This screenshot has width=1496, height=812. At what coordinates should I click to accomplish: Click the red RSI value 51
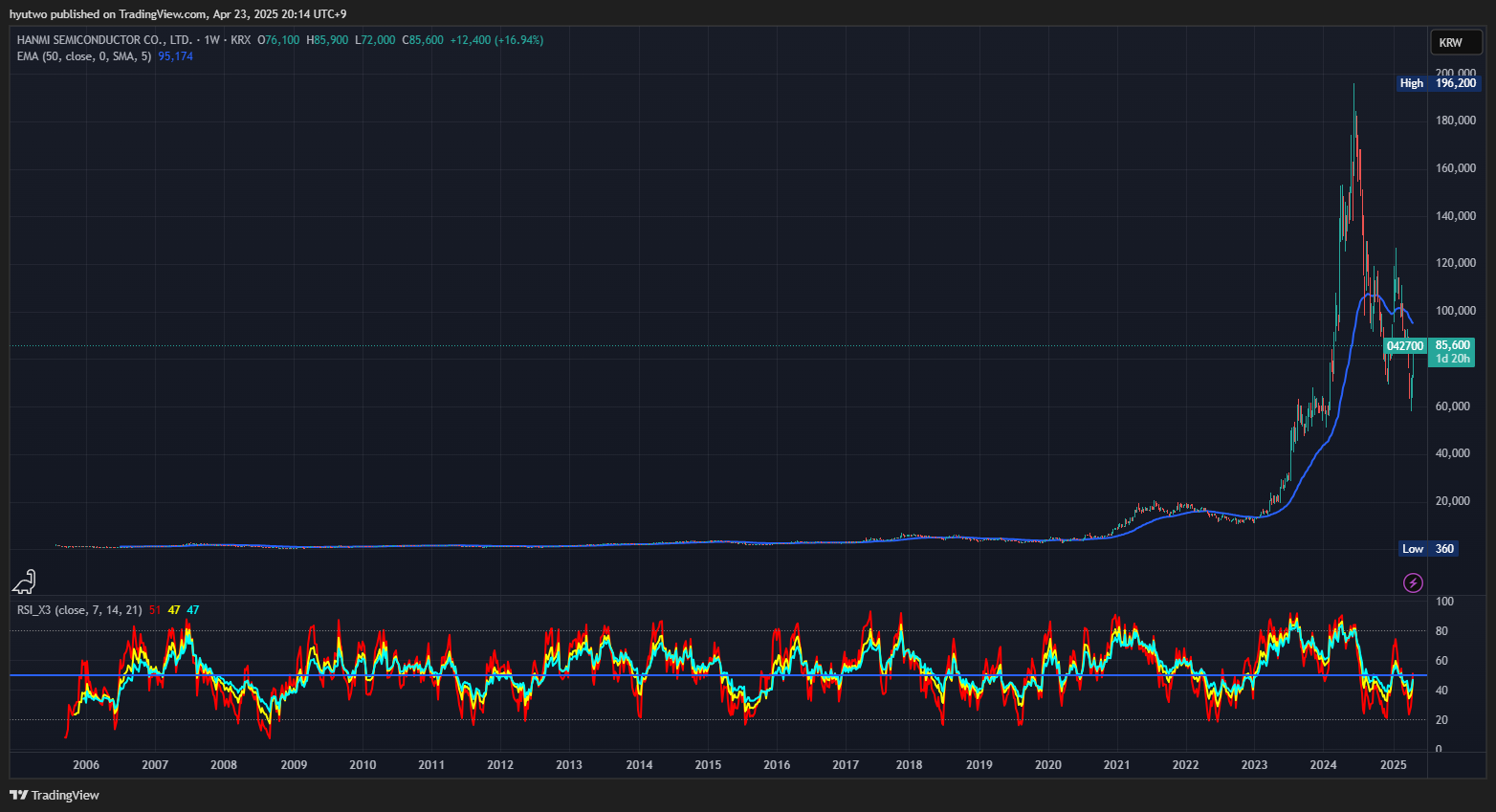pos(155,610)
